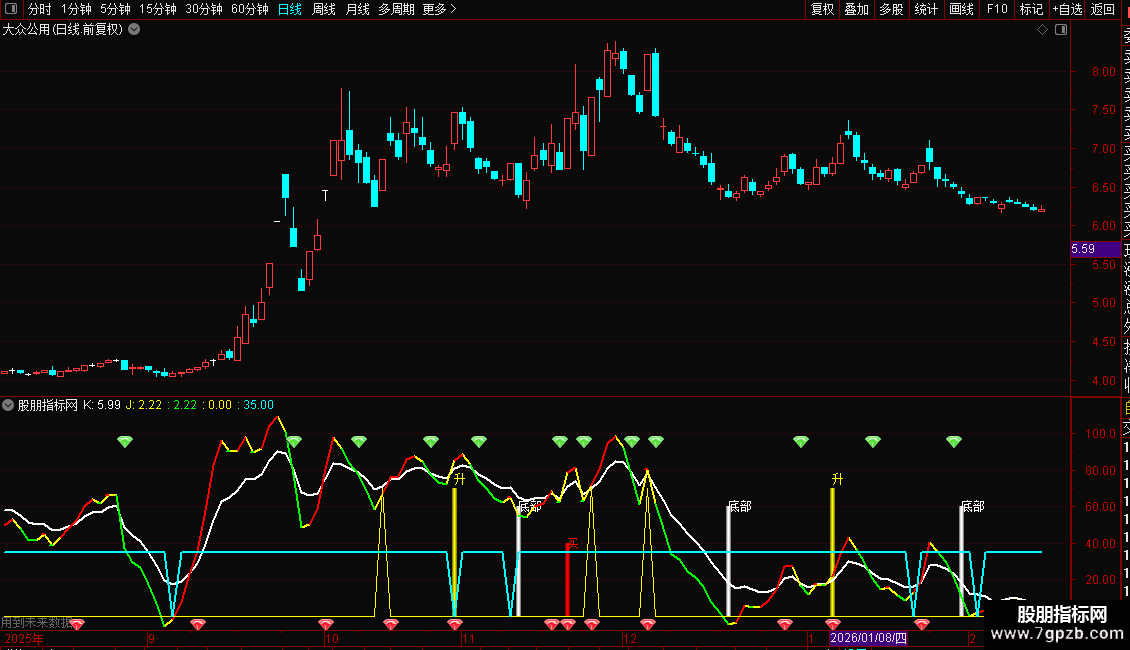Switch to the 周线 weekly tab
The width and height of the screenshot is (1130, 650).
click(324, 10)
